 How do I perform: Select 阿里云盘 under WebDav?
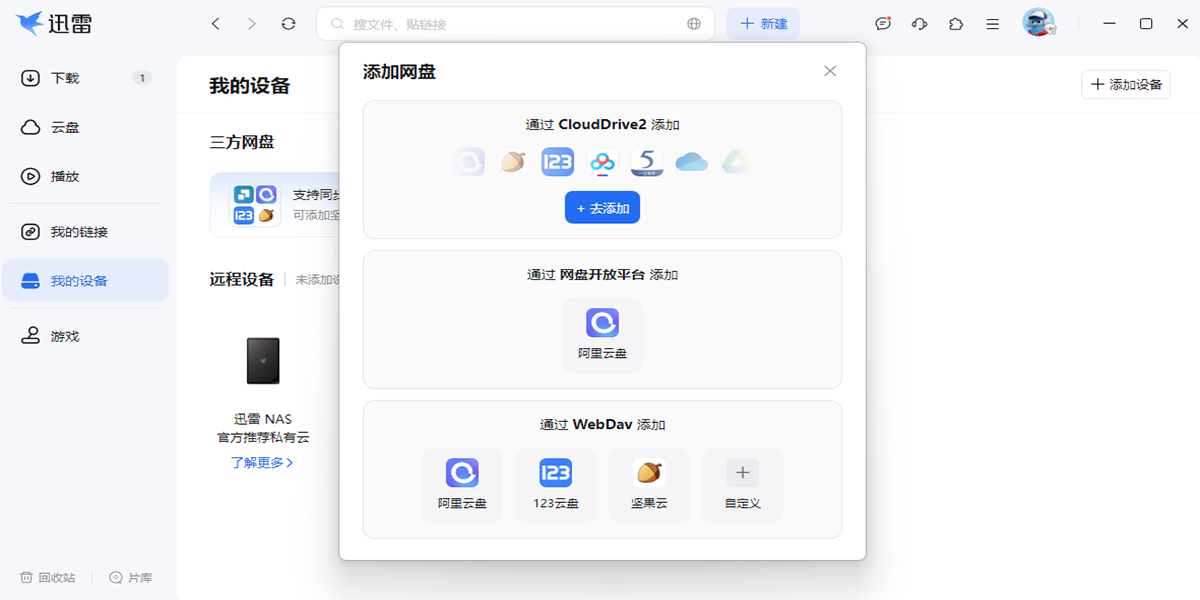pos(462,485)
